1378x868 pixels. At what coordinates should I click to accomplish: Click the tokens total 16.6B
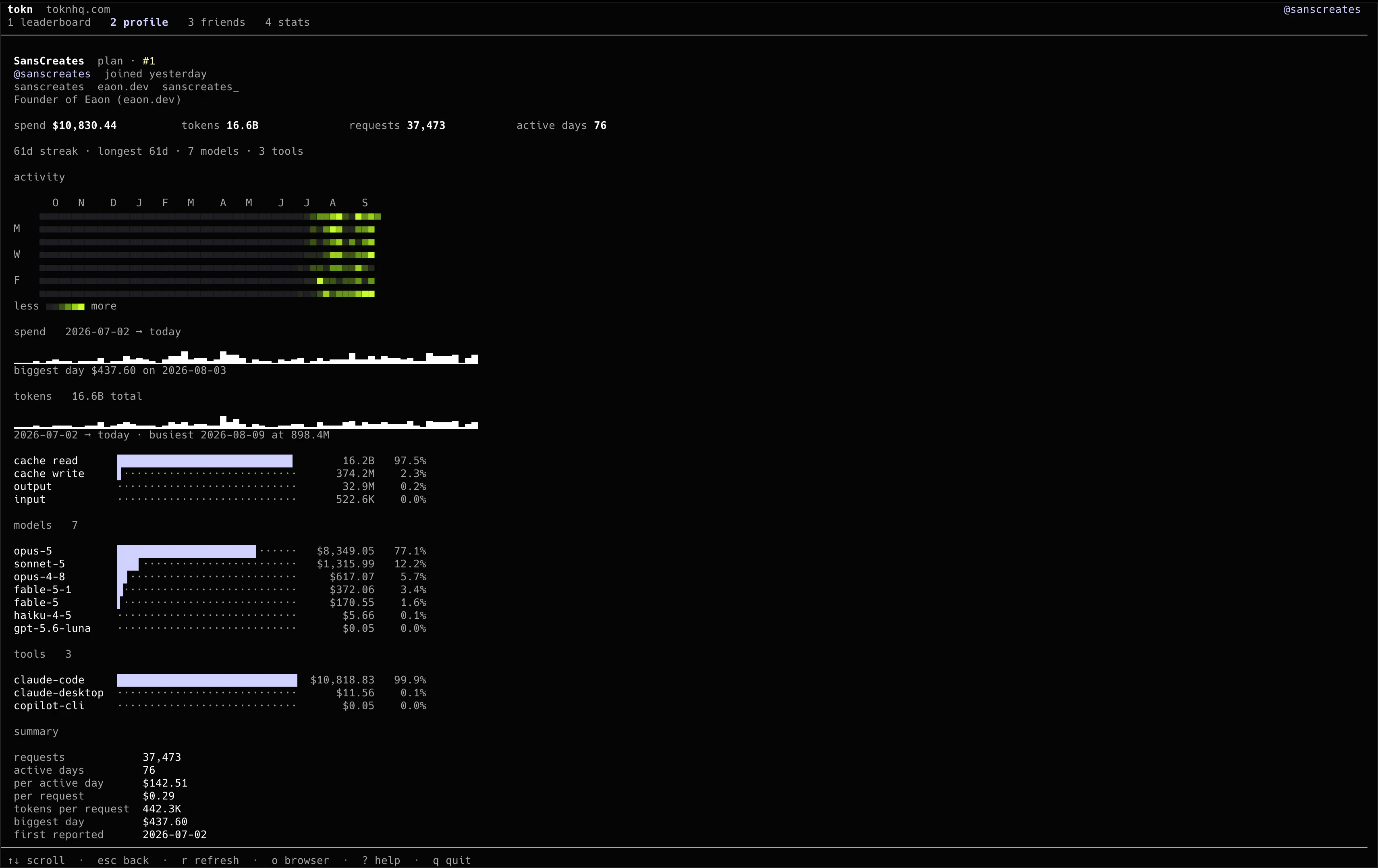pyautogui.click(x=243, y=125)
